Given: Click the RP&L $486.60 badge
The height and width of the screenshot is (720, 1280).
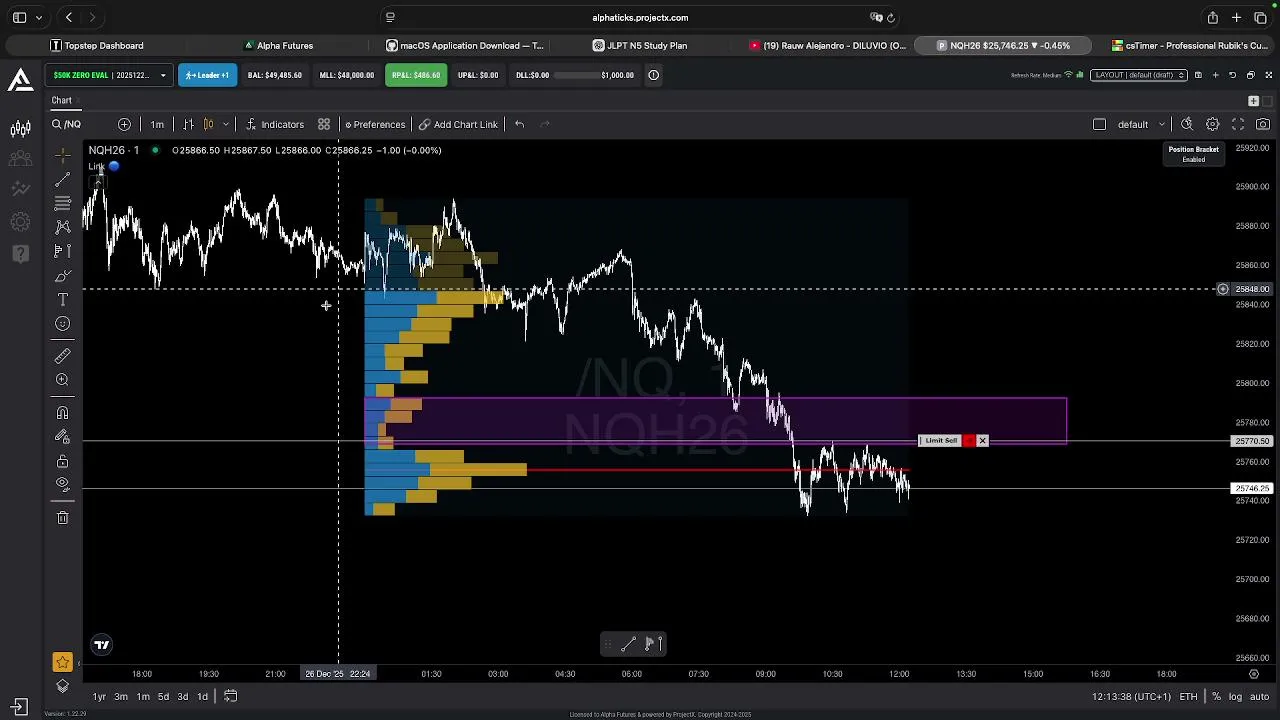Looking at the screenshot, I should tap(416, 75).
